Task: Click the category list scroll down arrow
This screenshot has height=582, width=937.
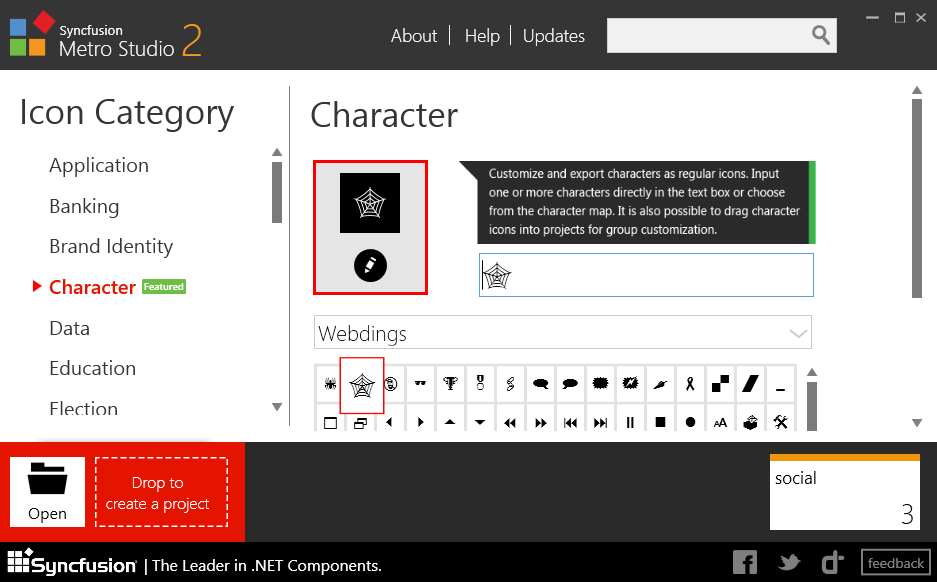Action: tap(277, 407)
